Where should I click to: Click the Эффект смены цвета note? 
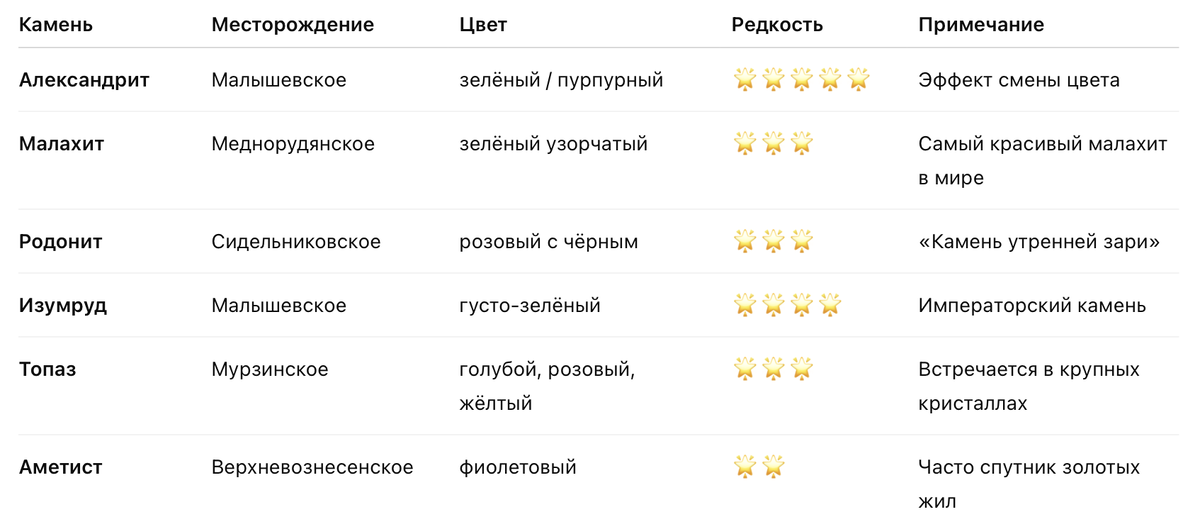(1019, 80)
